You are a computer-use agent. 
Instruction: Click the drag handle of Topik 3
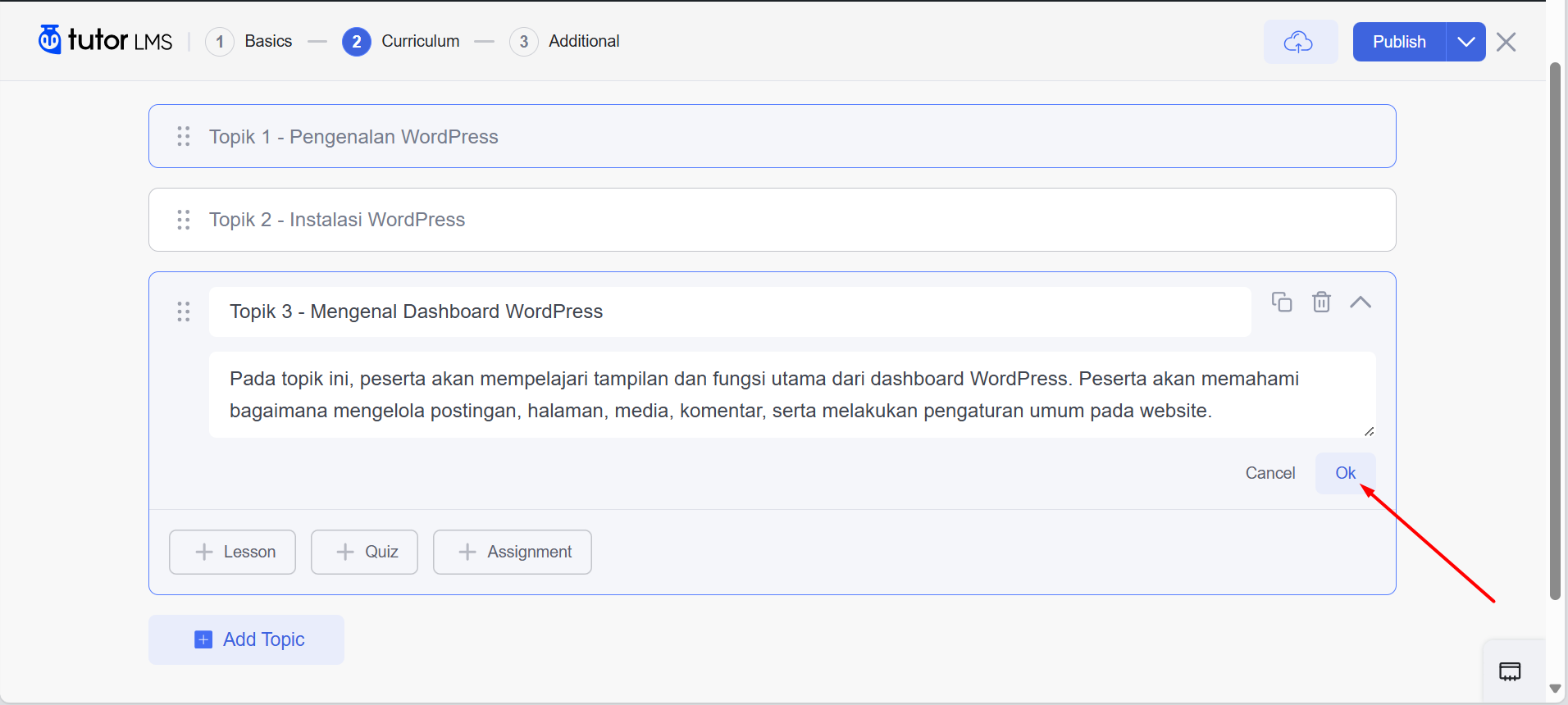pos(184,312)
